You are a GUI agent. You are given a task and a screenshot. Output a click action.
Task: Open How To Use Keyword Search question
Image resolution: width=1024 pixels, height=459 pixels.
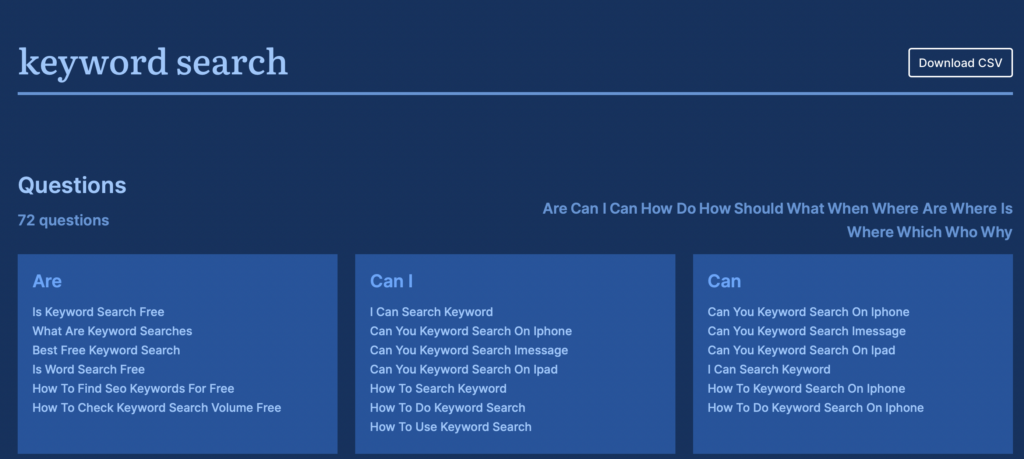451,427
